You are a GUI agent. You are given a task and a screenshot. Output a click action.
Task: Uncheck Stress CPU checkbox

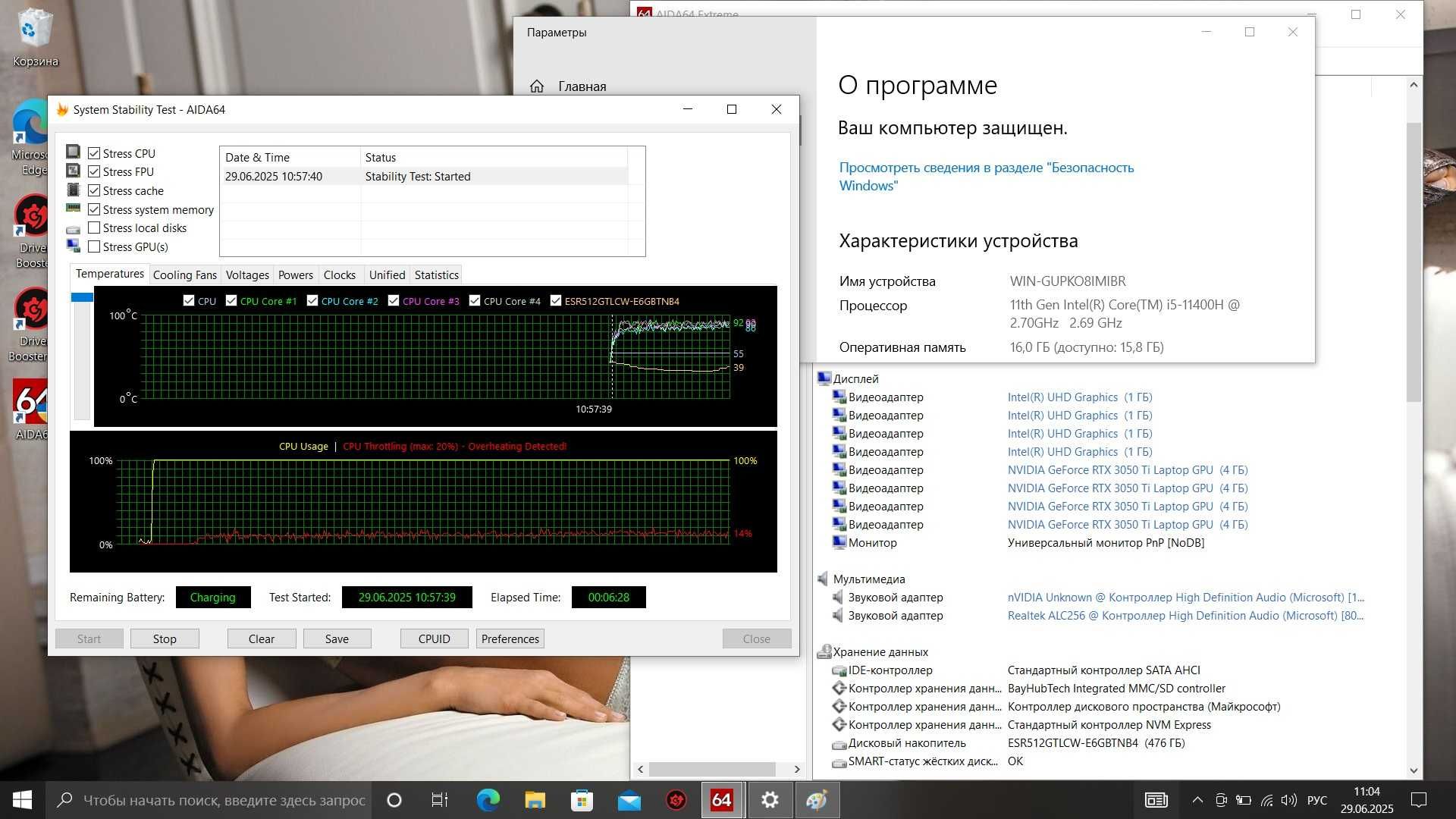[x=94, y=153]
